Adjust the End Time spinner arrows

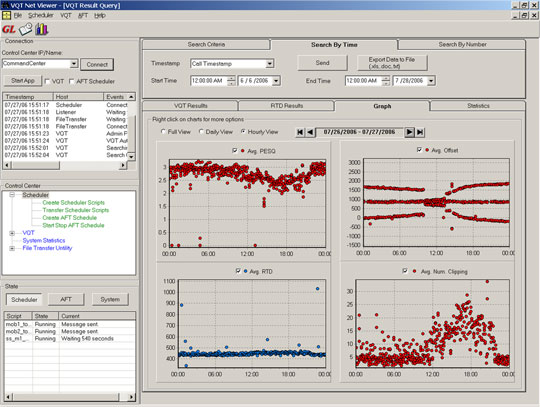(386, 81)
